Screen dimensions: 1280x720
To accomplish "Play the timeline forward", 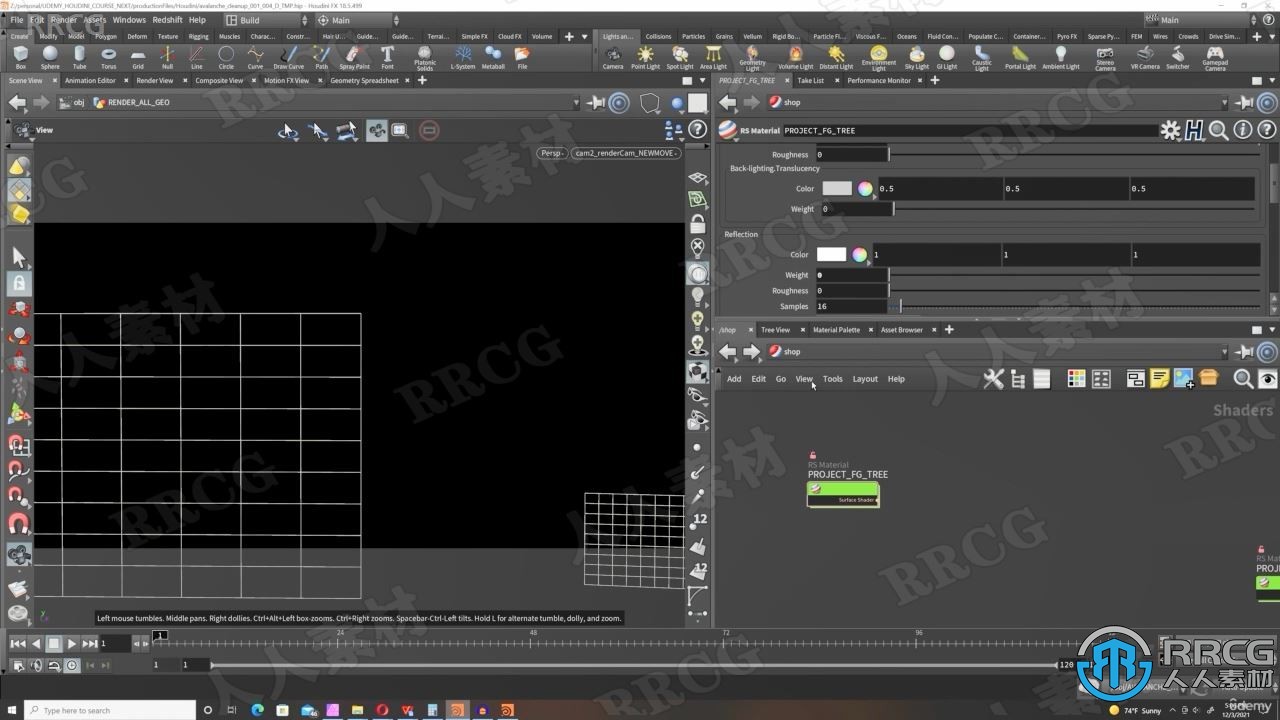I will pos(72,644).
